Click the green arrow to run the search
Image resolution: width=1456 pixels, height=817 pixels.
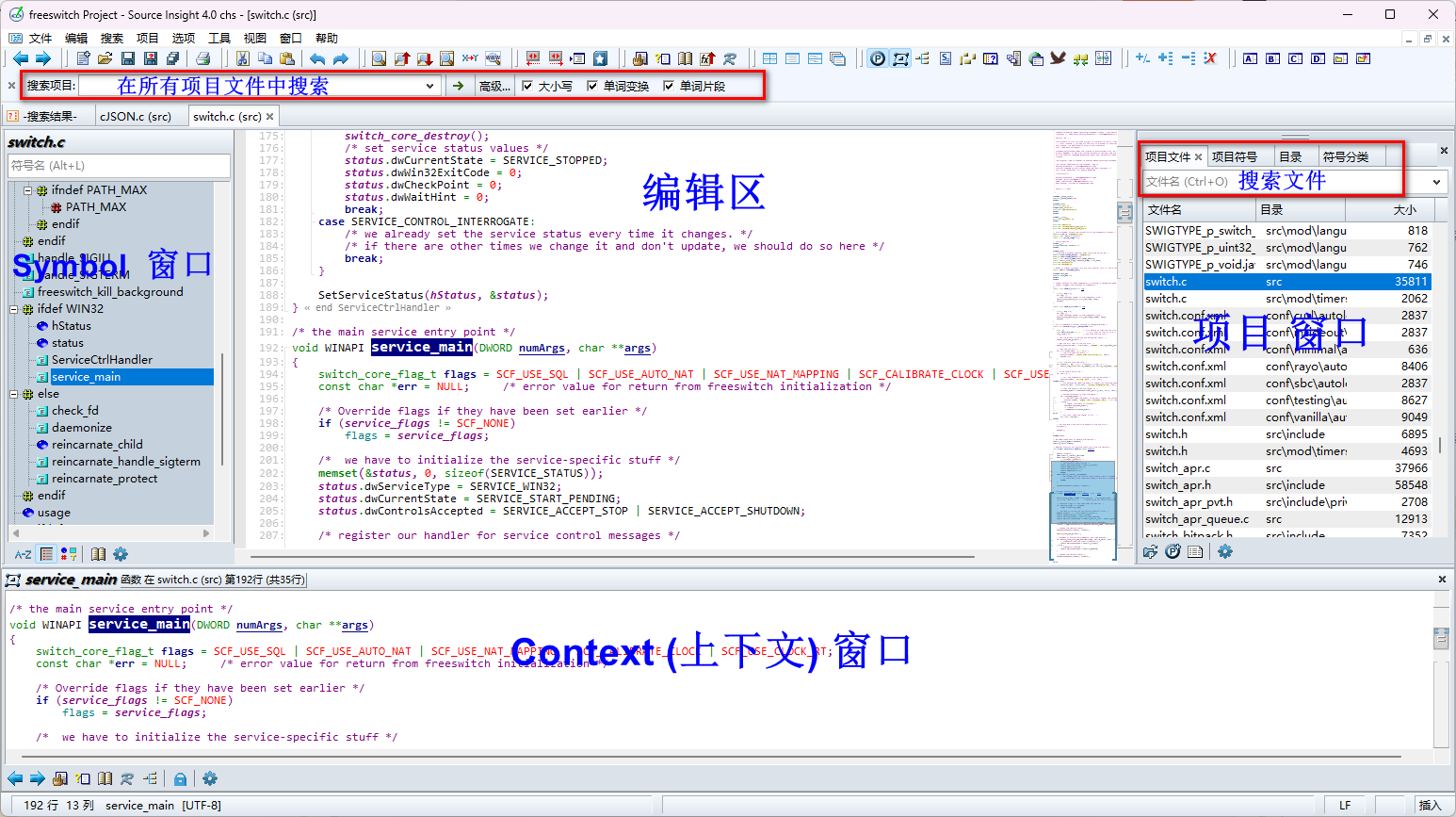coord(458,85)
